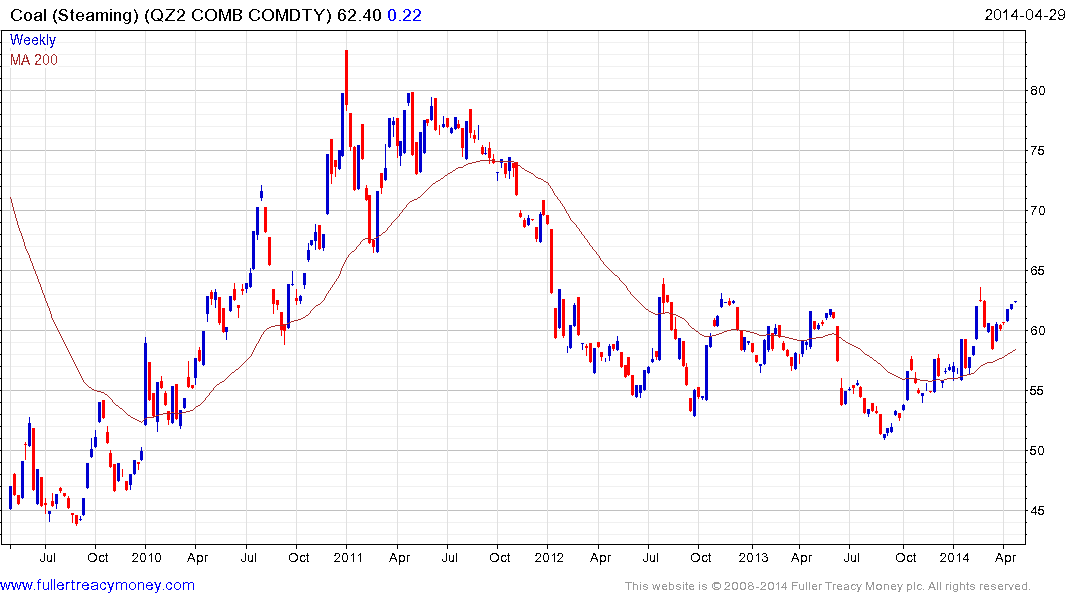The width and height of the screenshot is (1075, 600).
Task: Click the 75 price axis label
Action: click(1037, 151)
